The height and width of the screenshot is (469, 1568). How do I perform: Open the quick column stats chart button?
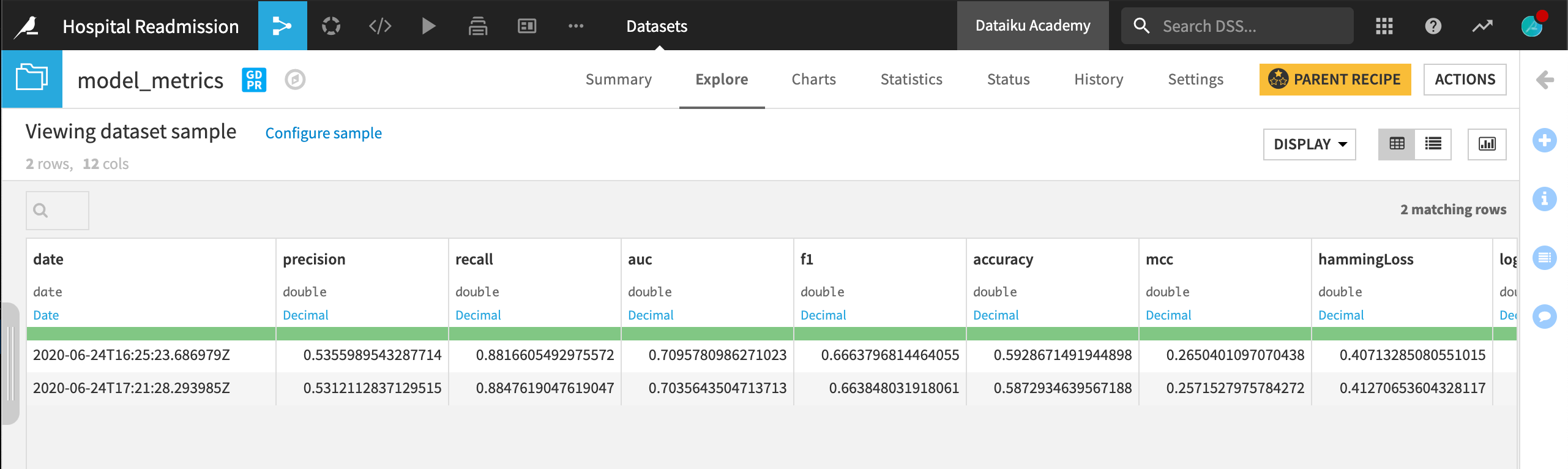[1487, 144]
